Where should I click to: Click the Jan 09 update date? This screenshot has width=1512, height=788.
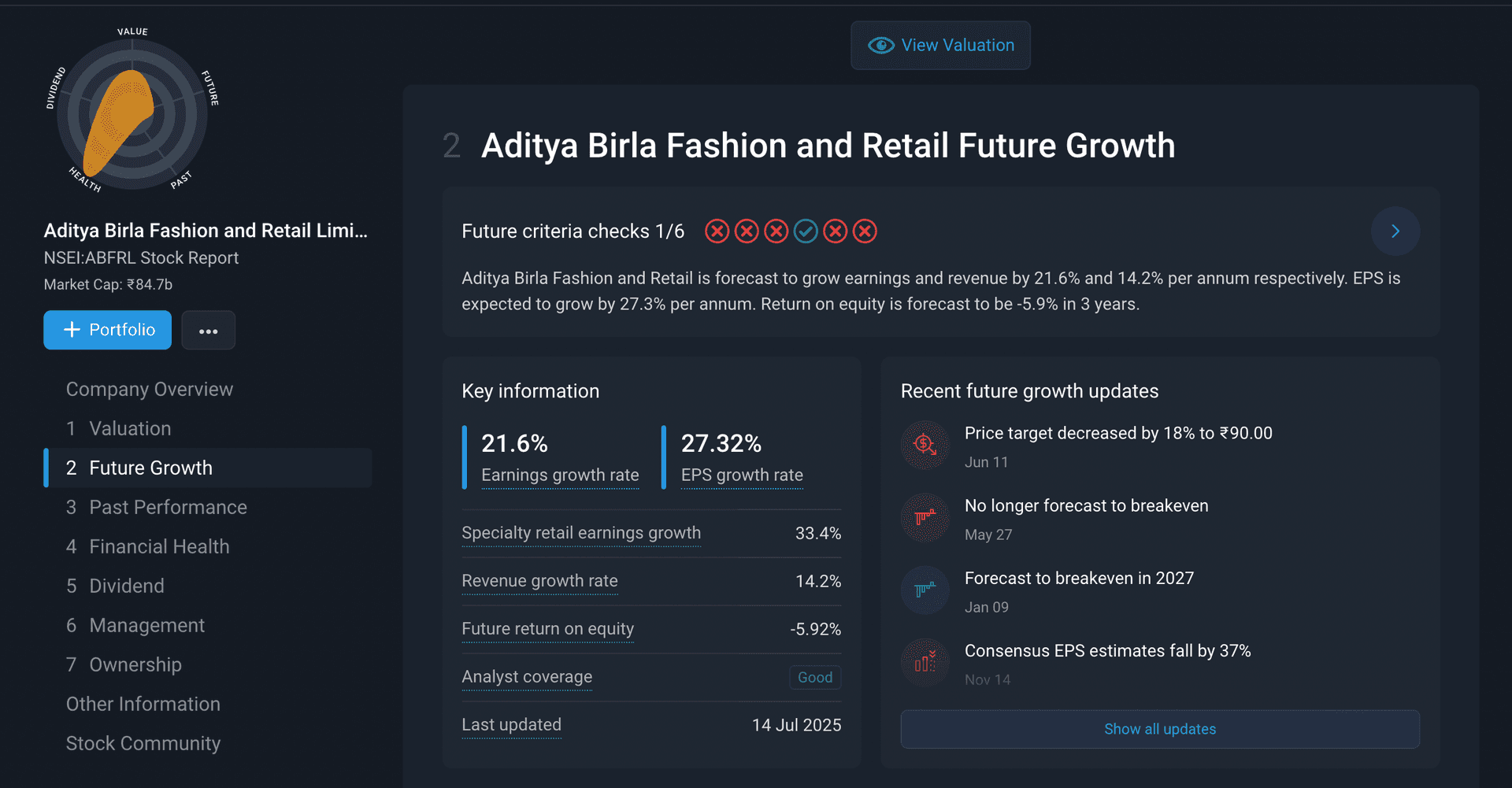(986, 608)
